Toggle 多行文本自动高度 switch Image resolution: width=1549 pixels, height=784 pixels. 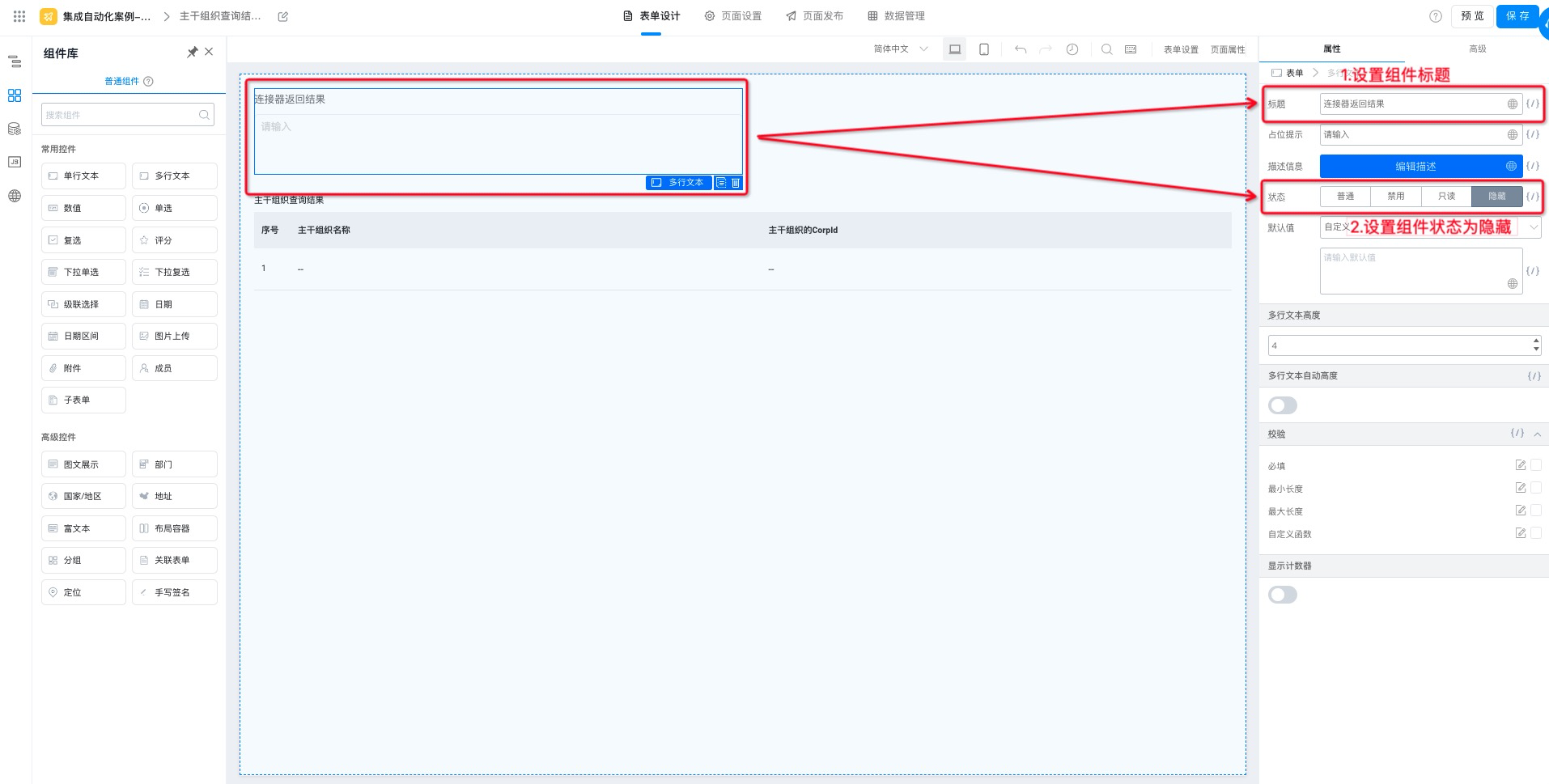pos(1282,405)
